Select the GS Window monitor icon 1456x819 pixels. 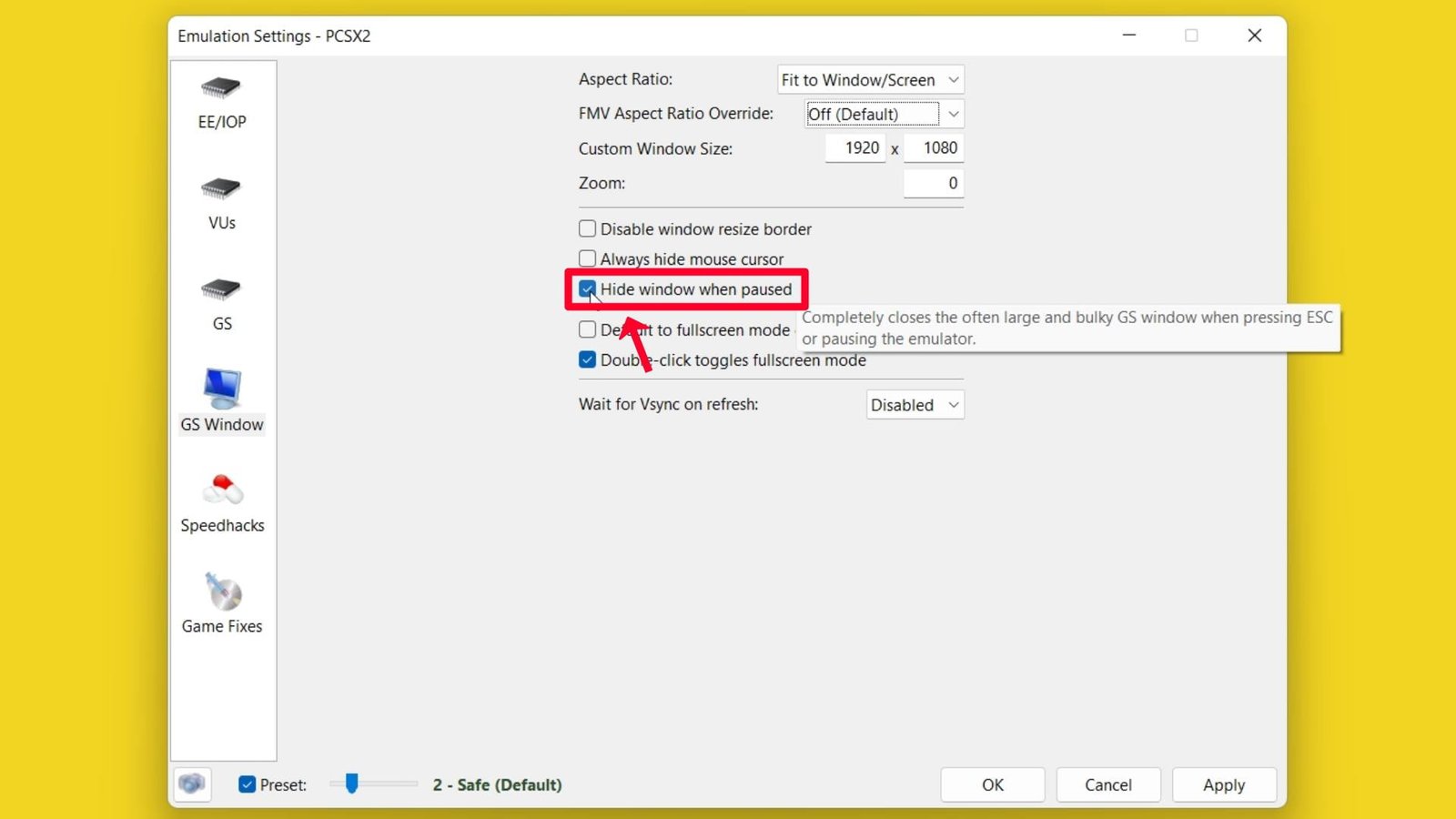point(222,389)
